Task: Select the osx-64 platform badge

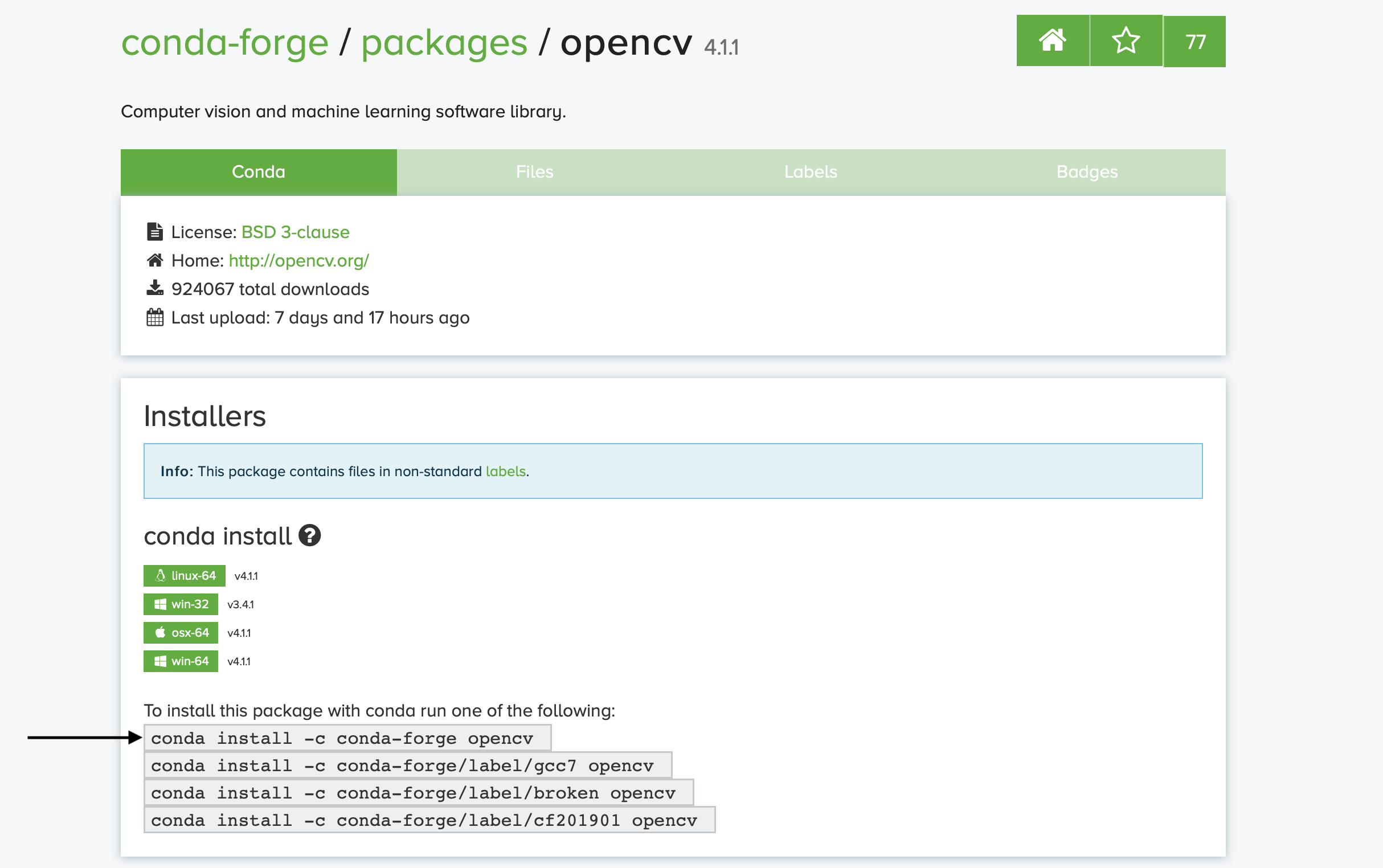Action: pyautogui.click(x=181, y=633)
